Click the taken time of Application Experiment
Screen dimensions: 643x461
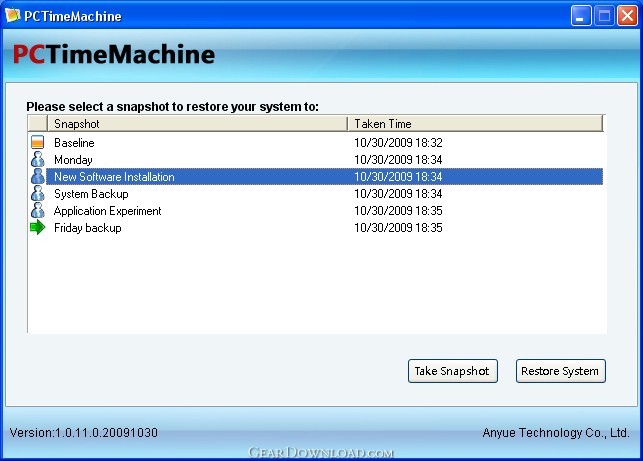[x=398, y=211]
